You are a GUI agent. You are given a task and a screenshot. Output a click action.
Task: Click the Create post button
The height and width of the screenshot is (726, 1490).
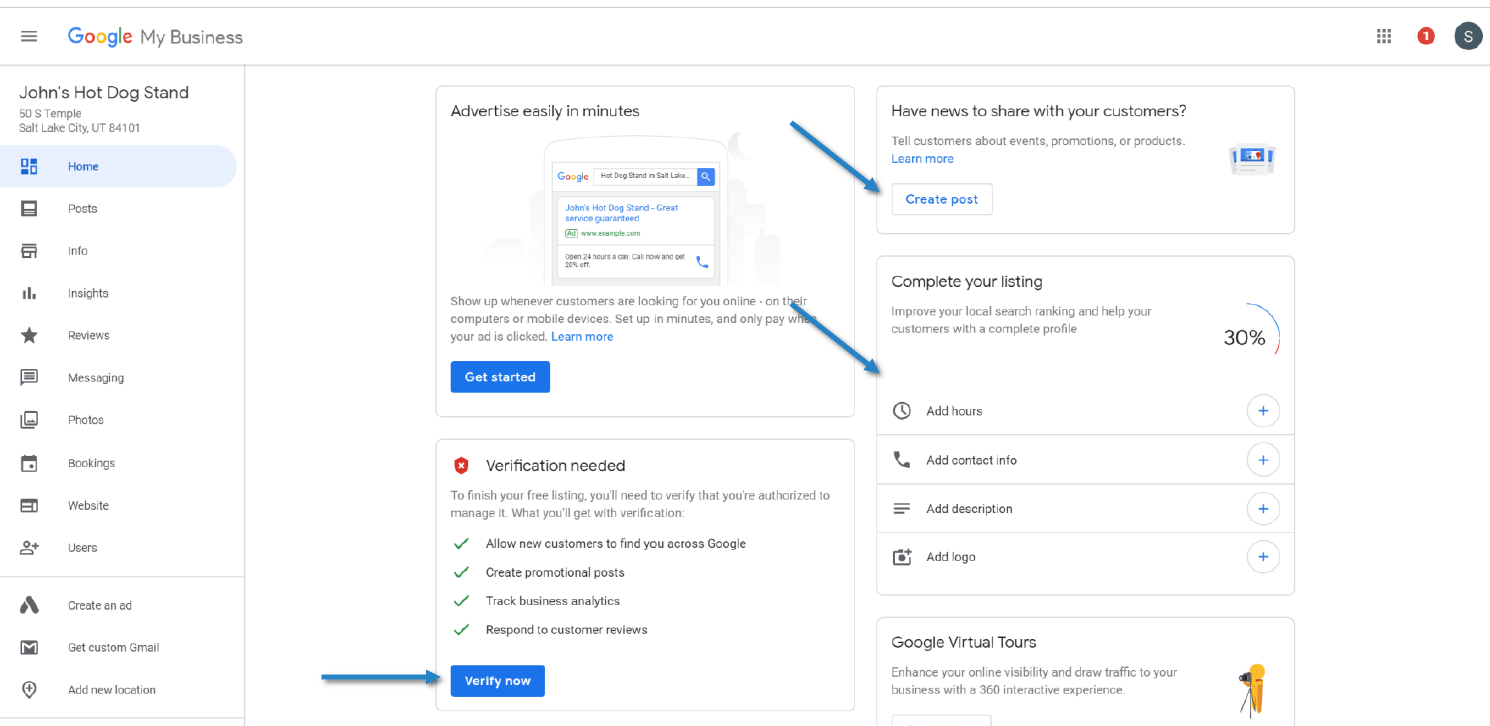pos(942,199)
